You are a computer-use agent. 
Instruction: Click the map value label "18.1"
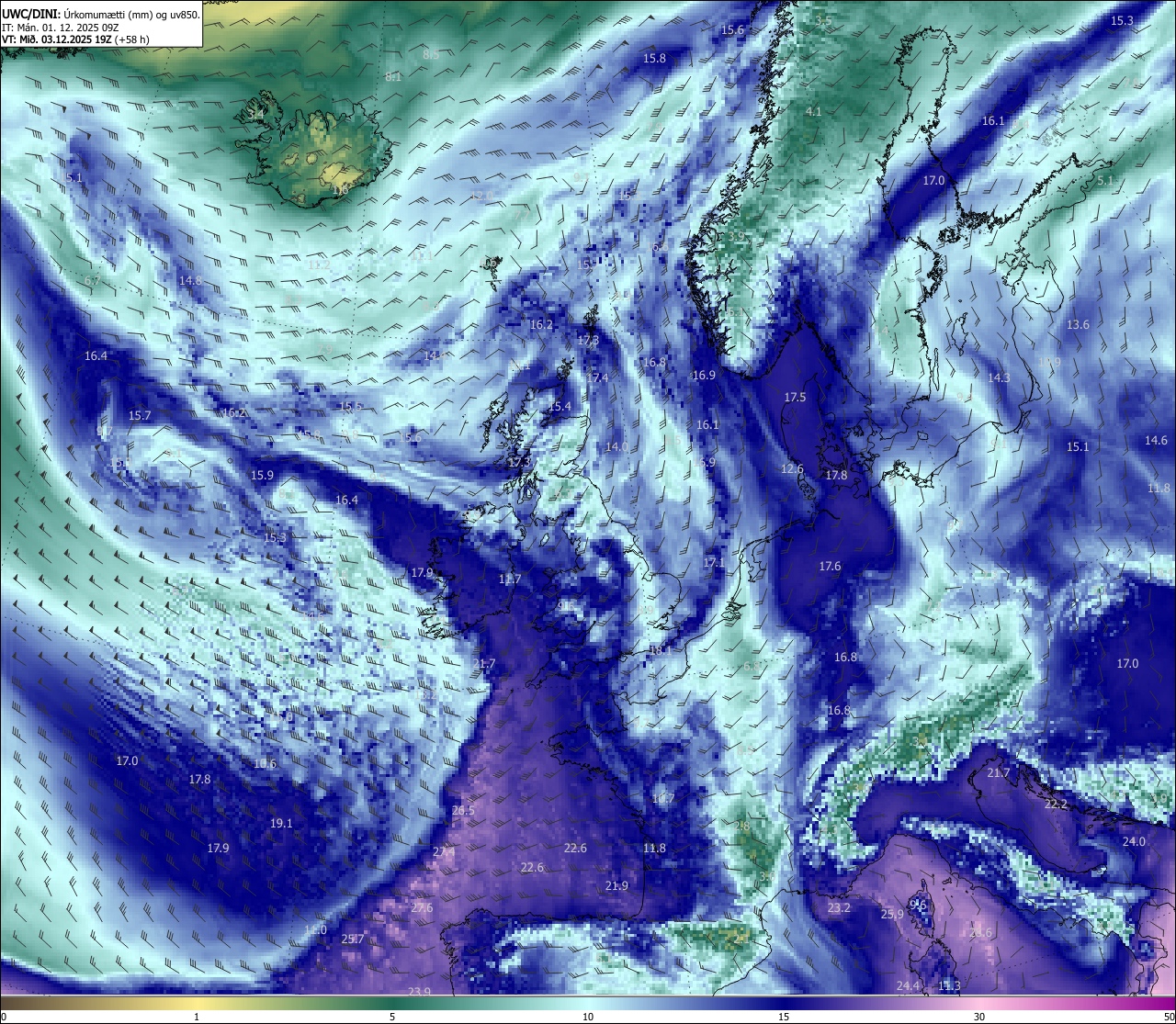tap(661, 649)
